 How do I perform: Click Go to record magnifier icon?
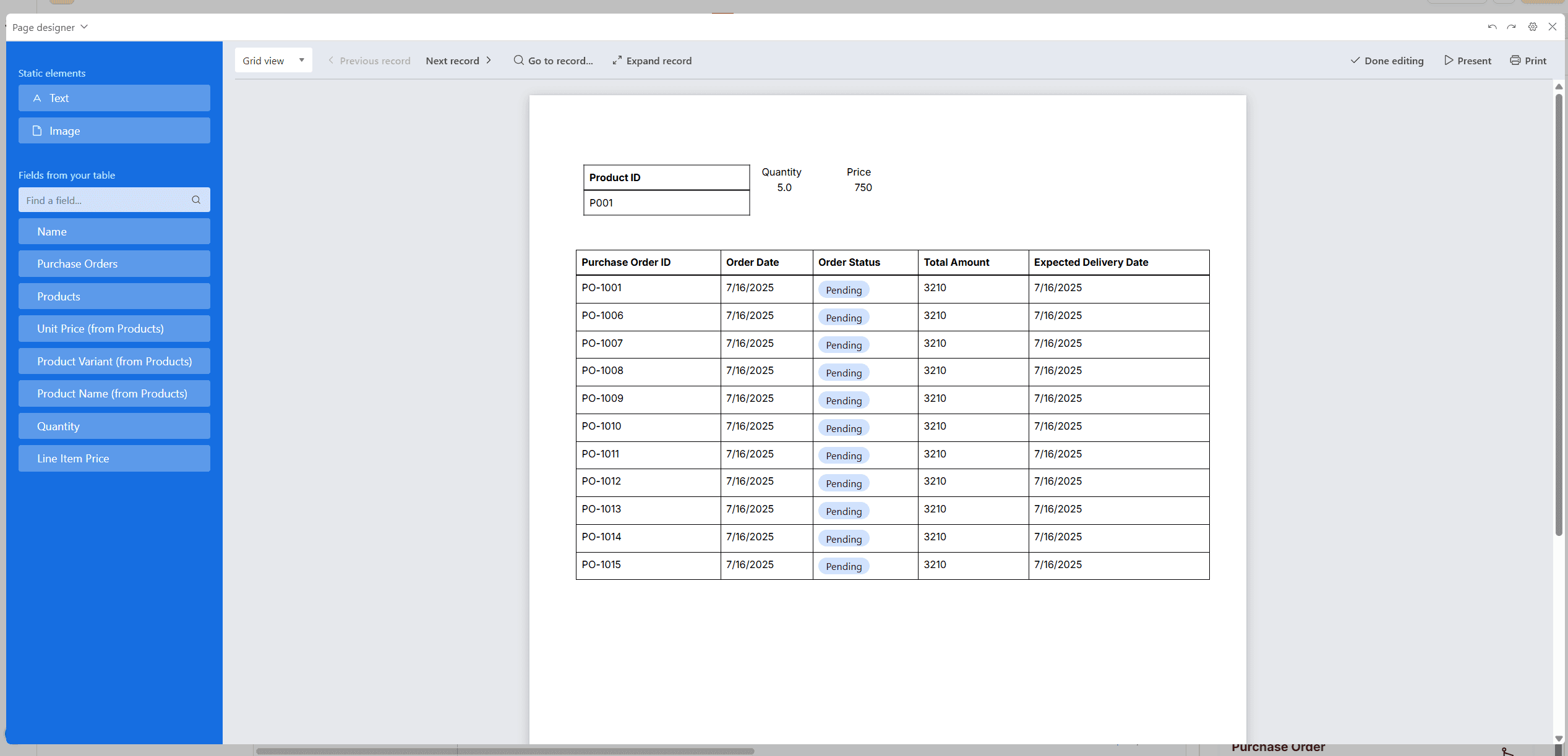click(x=518, y=61)
